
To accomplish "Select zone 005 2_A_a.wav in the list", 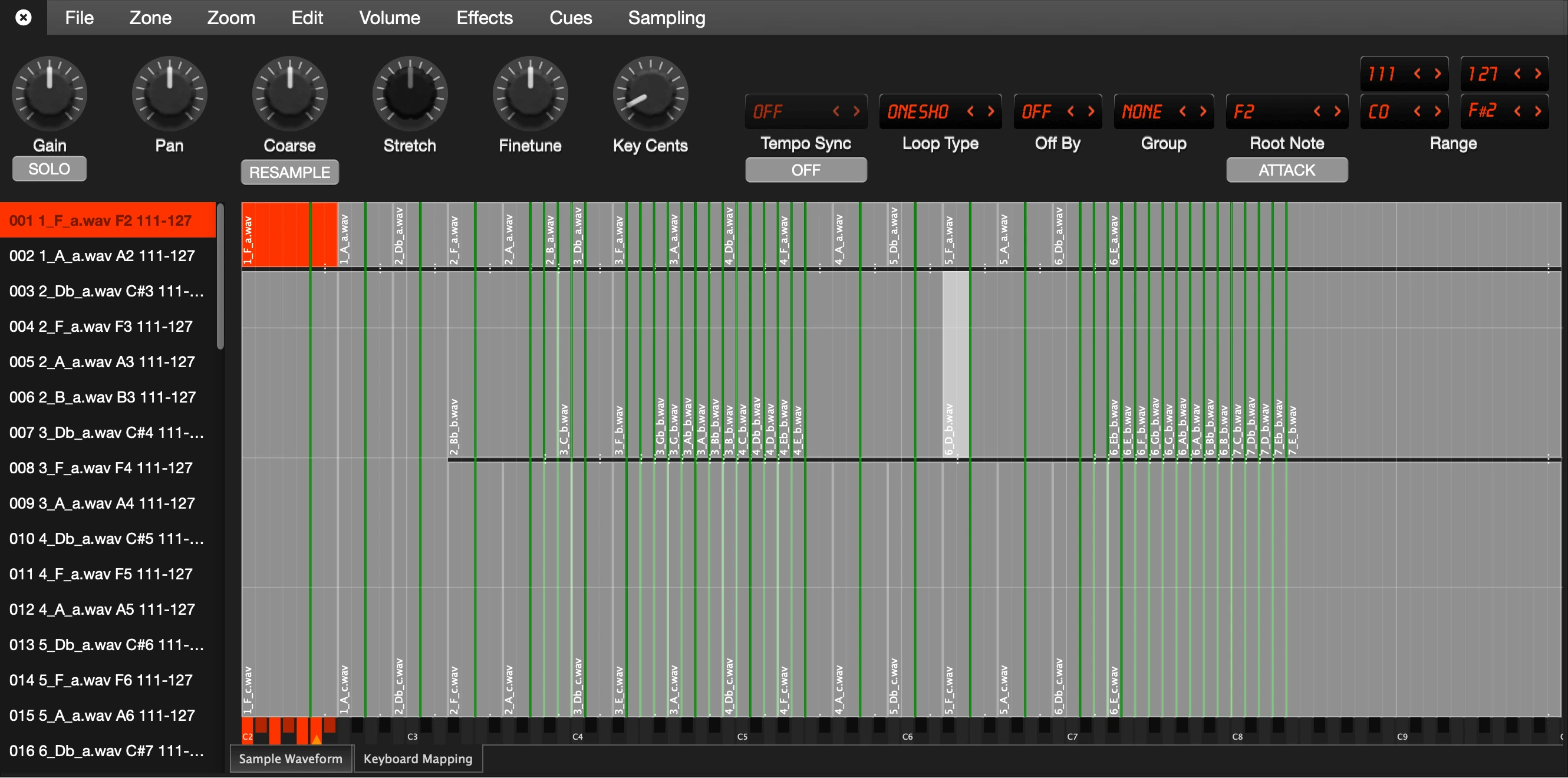I will (x=102, y=362).
